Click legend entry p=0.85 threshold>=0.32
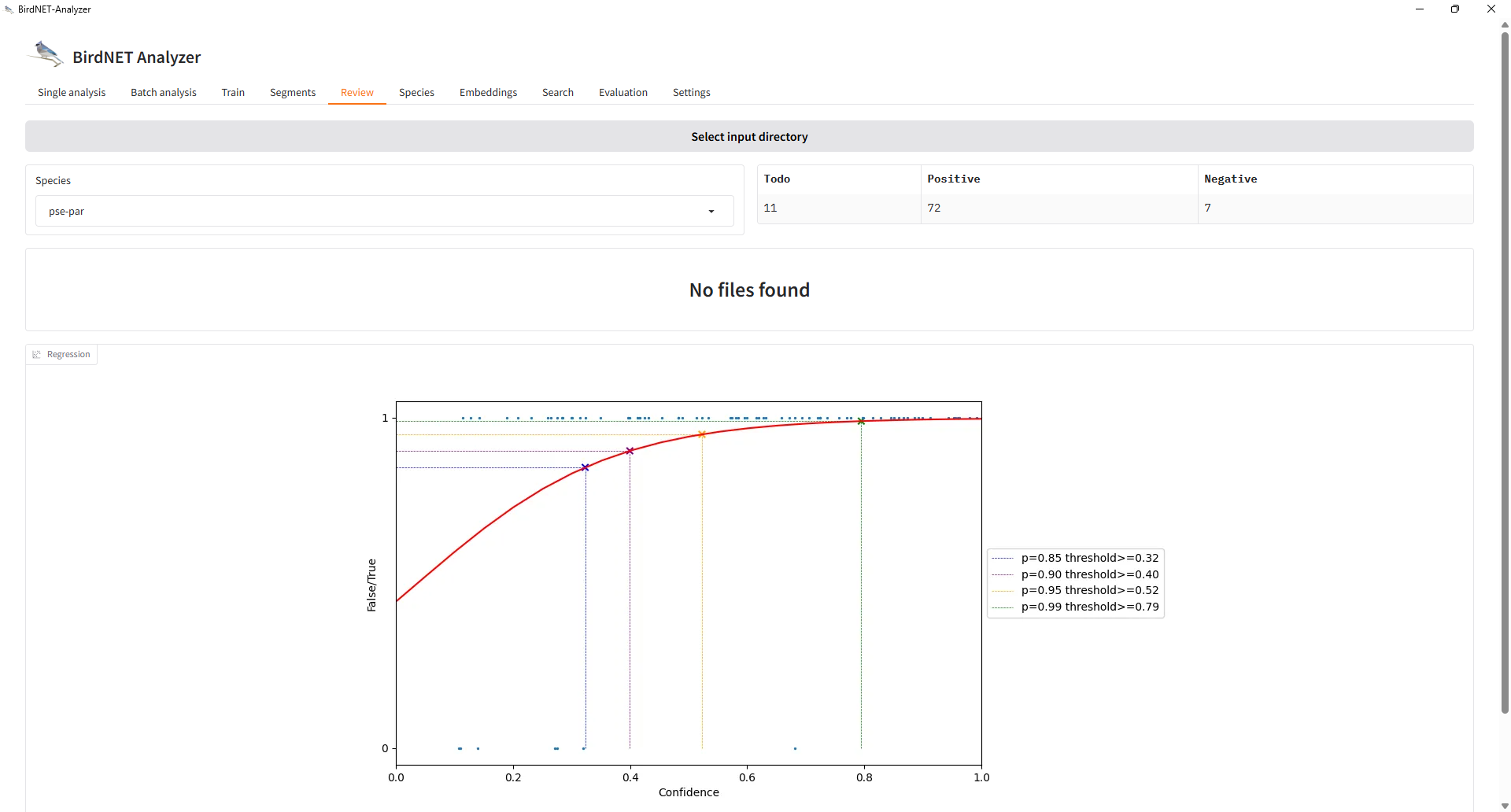The height and width of the screenshot is (812, 1511). (x=1076, y=558)
